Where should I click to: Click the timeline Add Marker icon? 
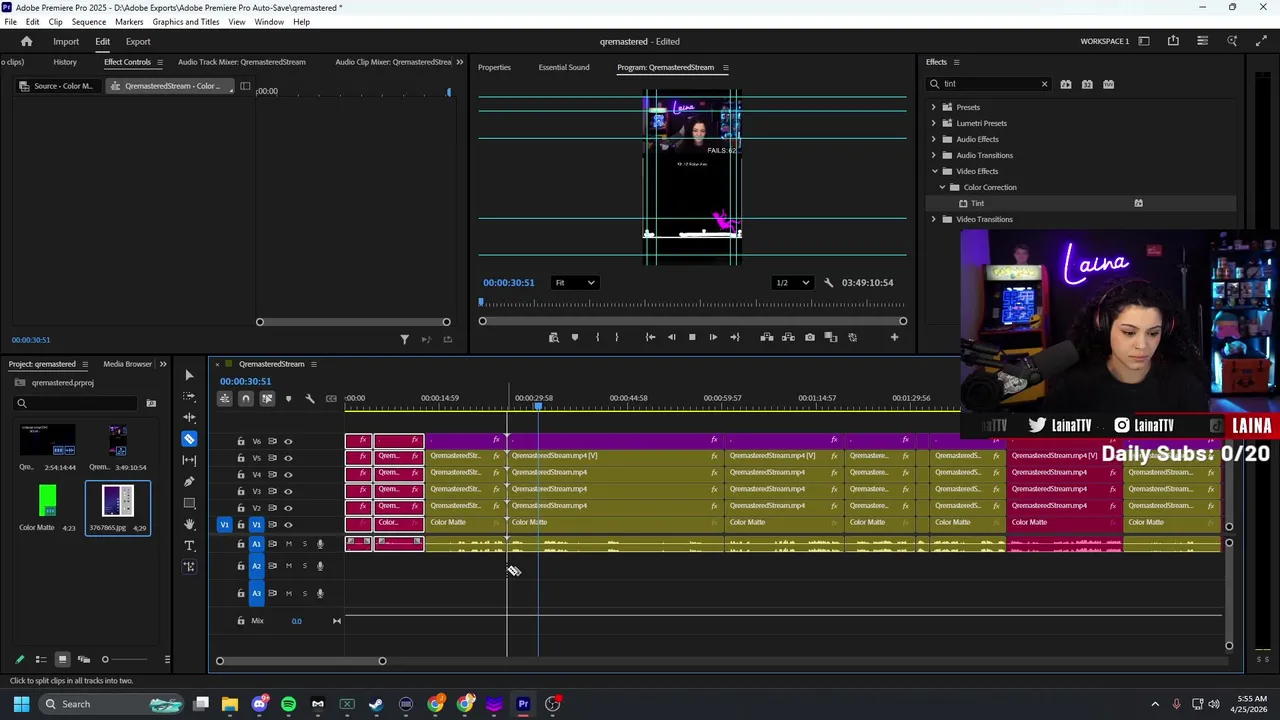coord(288,399)
